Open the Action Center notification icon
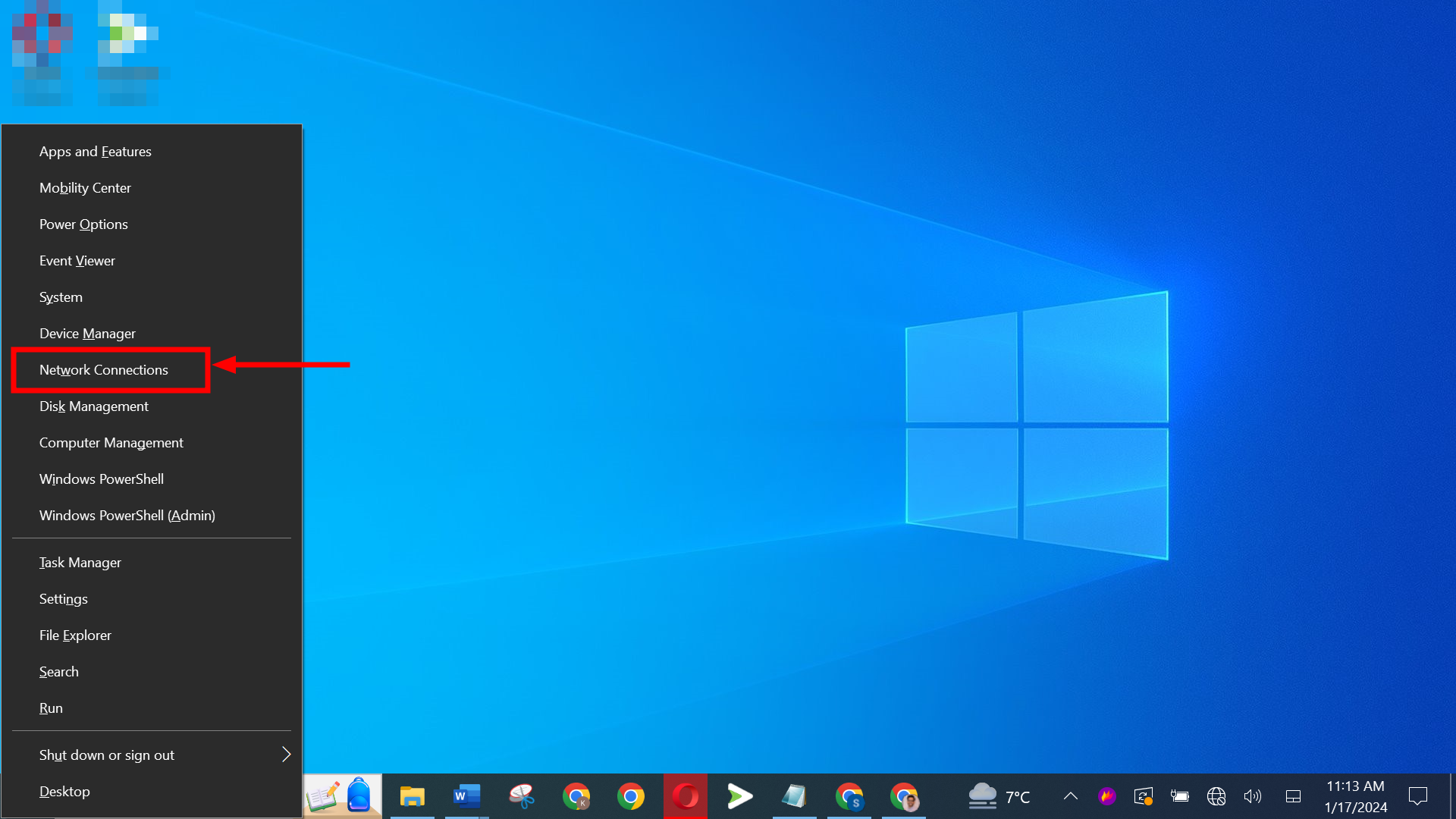Viewport: 1456px width, 819px height. (1419, 795)
